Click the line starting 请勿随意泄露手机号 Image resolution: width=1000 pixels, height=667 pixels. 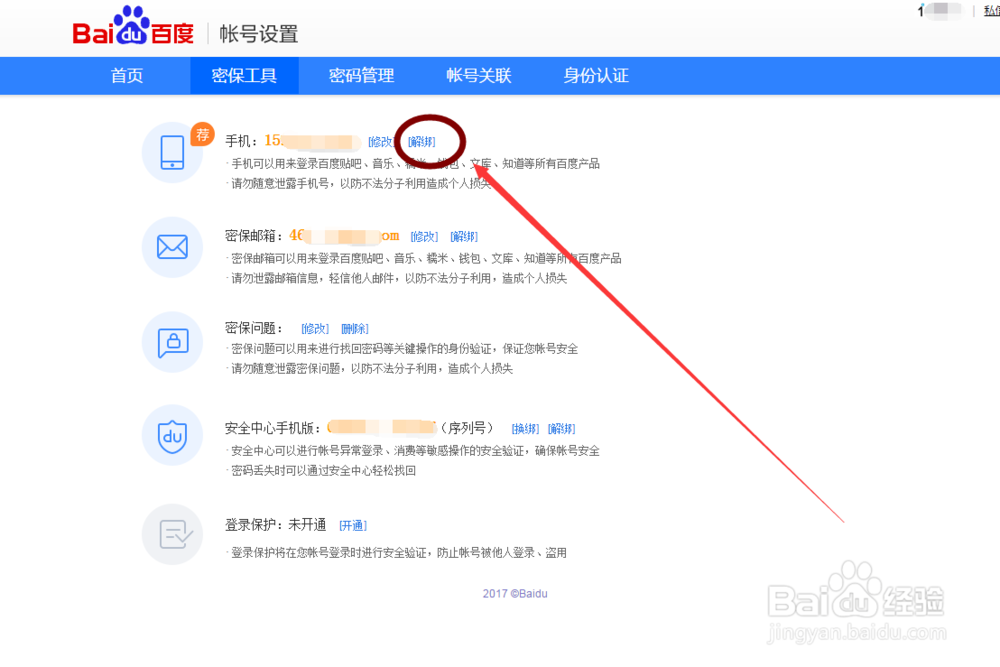(360, 184)
